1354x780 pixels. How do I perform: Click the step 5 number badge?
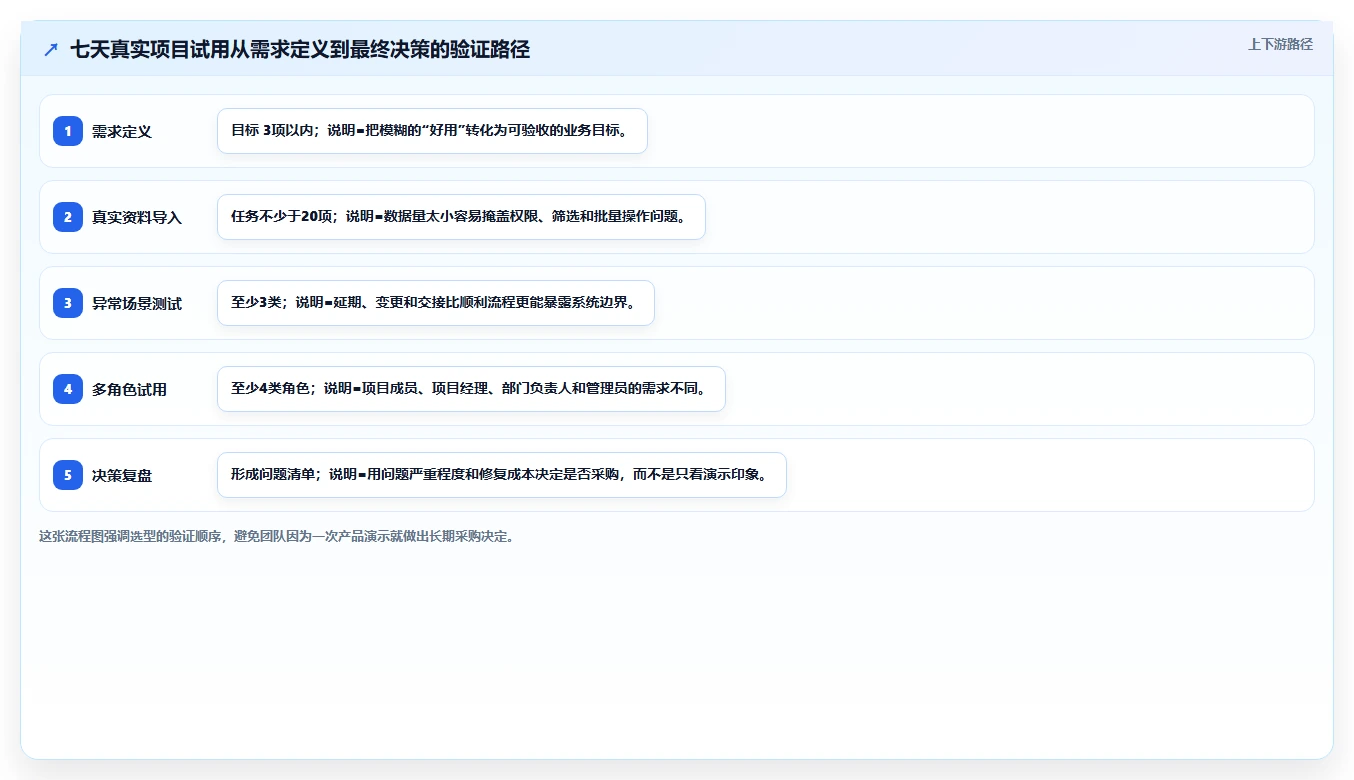[68, 475]
